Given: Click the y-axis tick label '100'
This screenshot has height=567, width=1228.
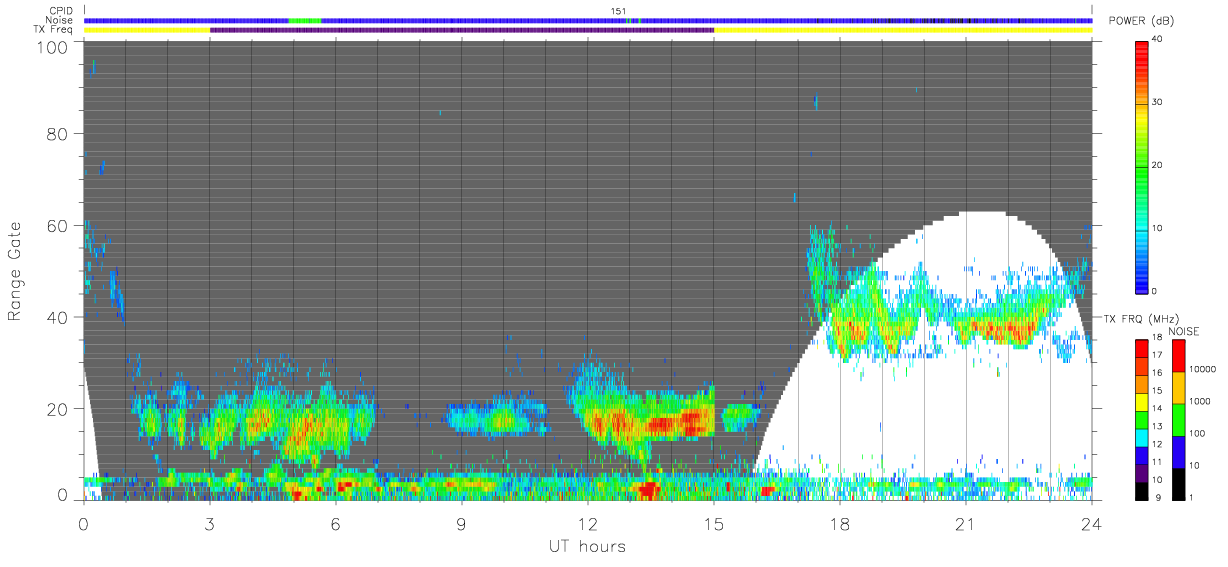Looking at the screenshot, I should pyautogui.click(x=53, y=47).
